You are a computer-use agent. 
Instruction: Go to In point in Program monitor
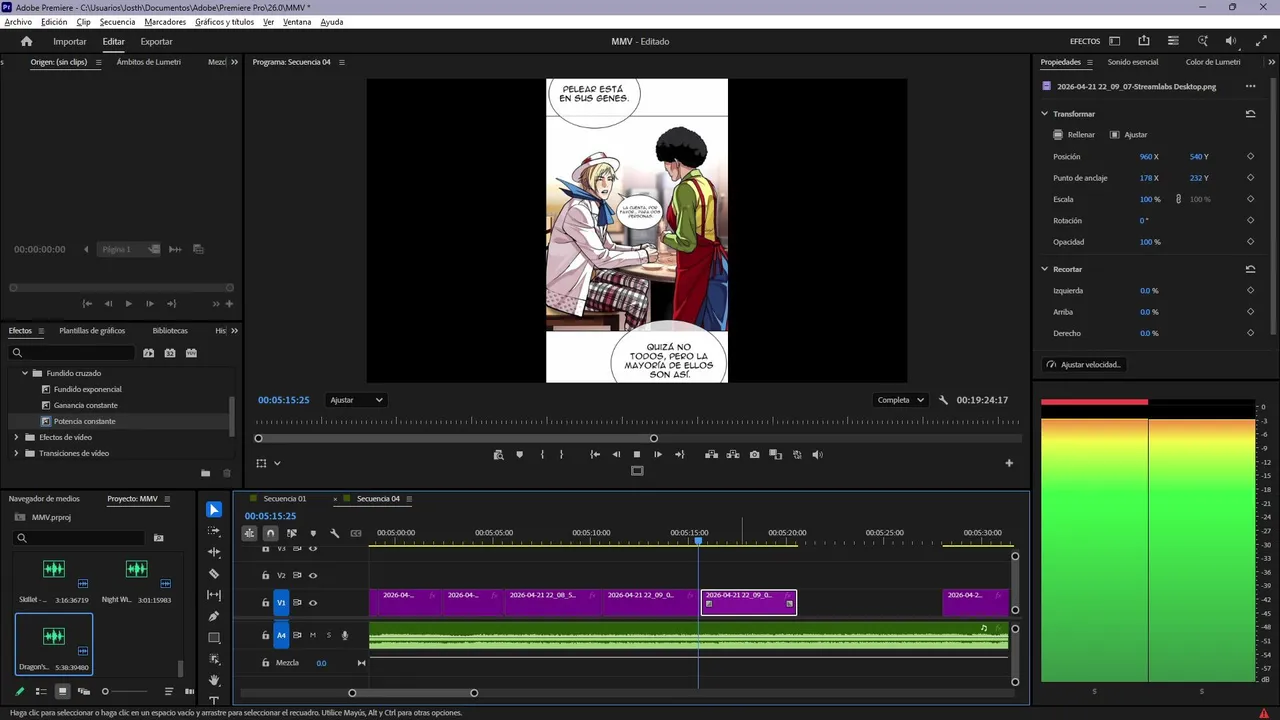click(x=595, y=454)
